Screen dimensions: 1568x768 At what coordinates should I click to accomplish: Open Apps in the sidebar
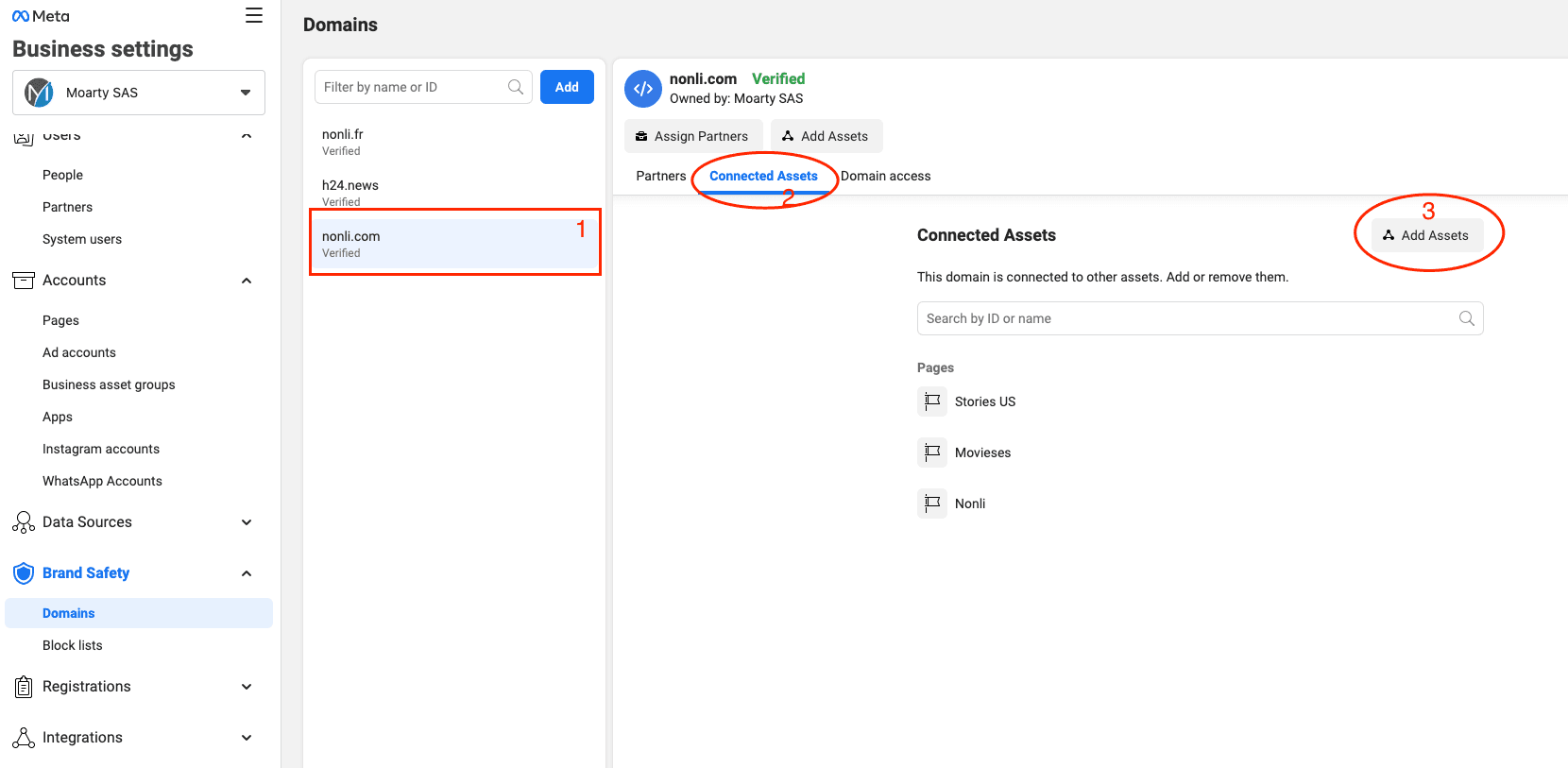58,417
